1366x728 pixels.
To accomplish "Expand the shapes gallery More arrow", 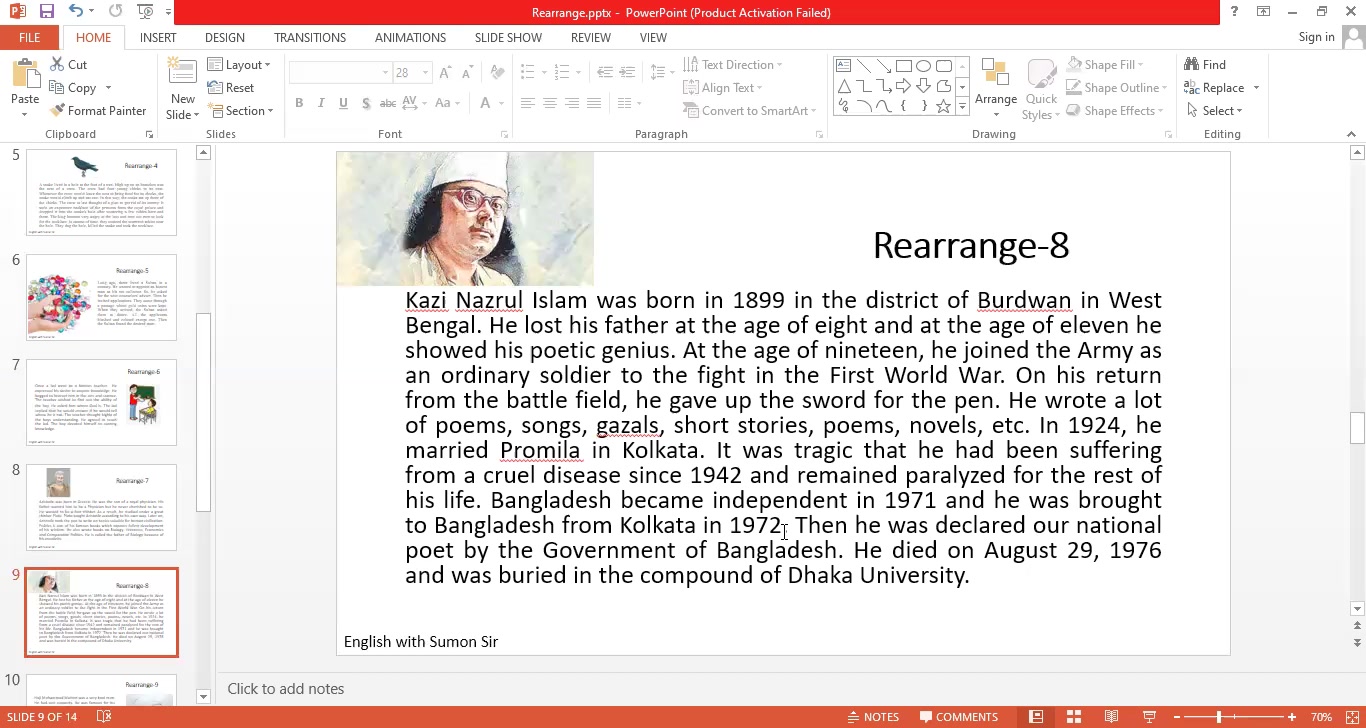I will click(x=962, y=106).
